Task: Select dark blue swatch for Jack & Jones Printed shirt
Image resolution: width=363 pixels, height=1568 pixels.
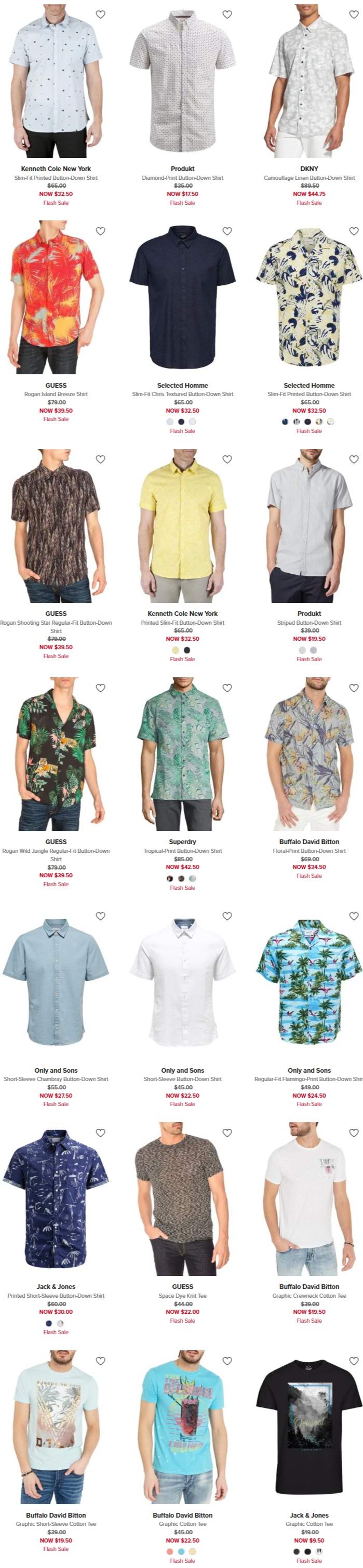Action: pos(49,1323)
